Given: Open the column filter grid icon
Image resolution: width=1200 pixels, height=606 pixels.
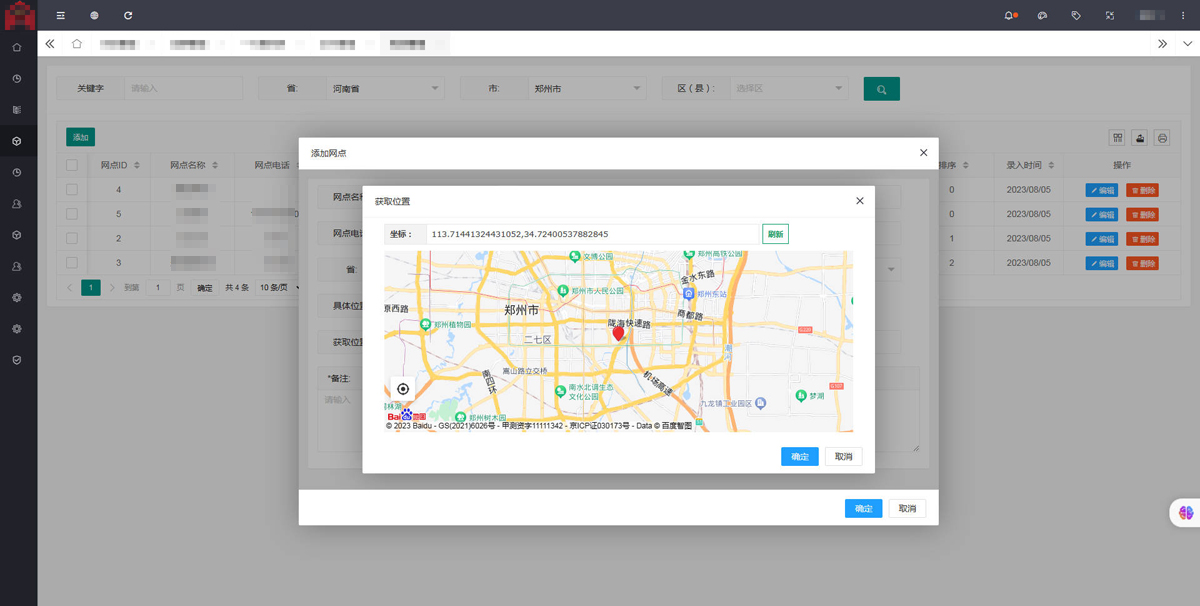Looking at the screenshot, I should tap(1118, 138).
